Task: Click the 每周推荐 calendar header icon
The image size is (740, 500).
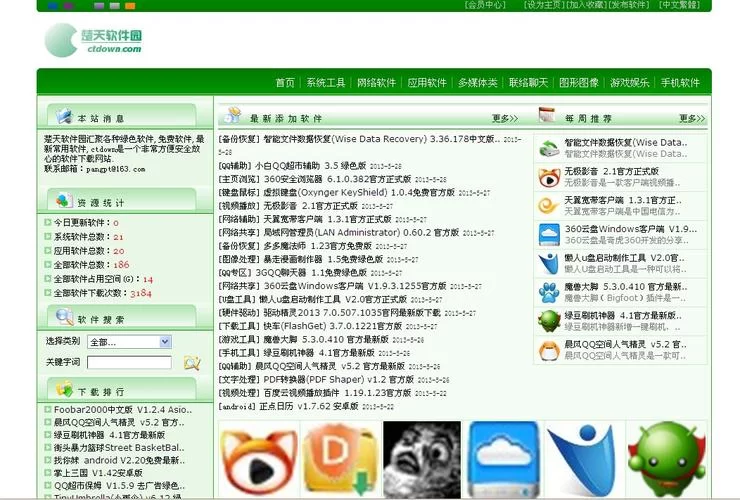Action: coord(547,115)
